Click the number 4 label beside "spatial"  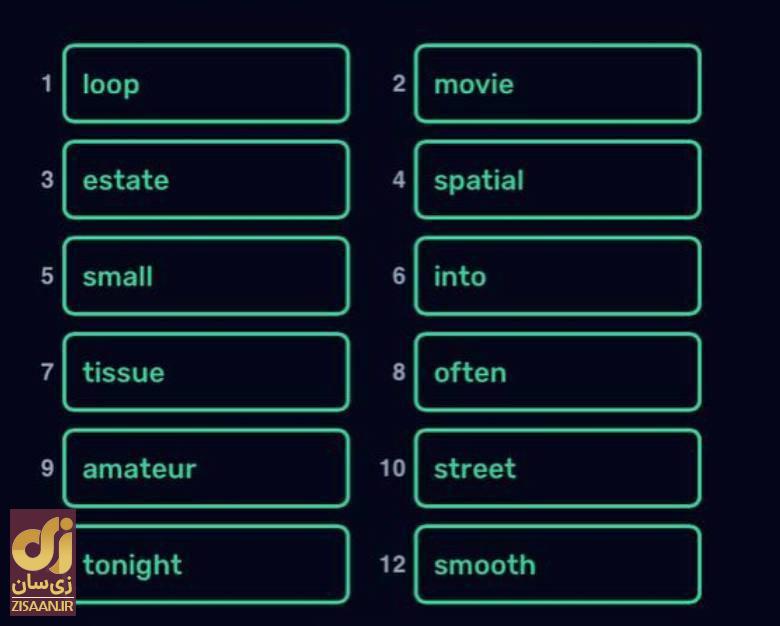click(x=399, y=180)
